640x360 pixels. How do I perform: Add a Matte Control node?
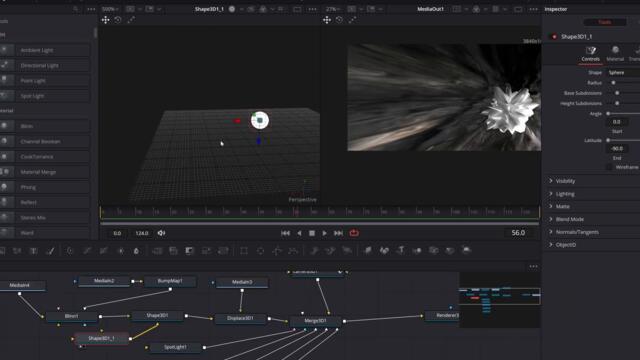point(189,251)
